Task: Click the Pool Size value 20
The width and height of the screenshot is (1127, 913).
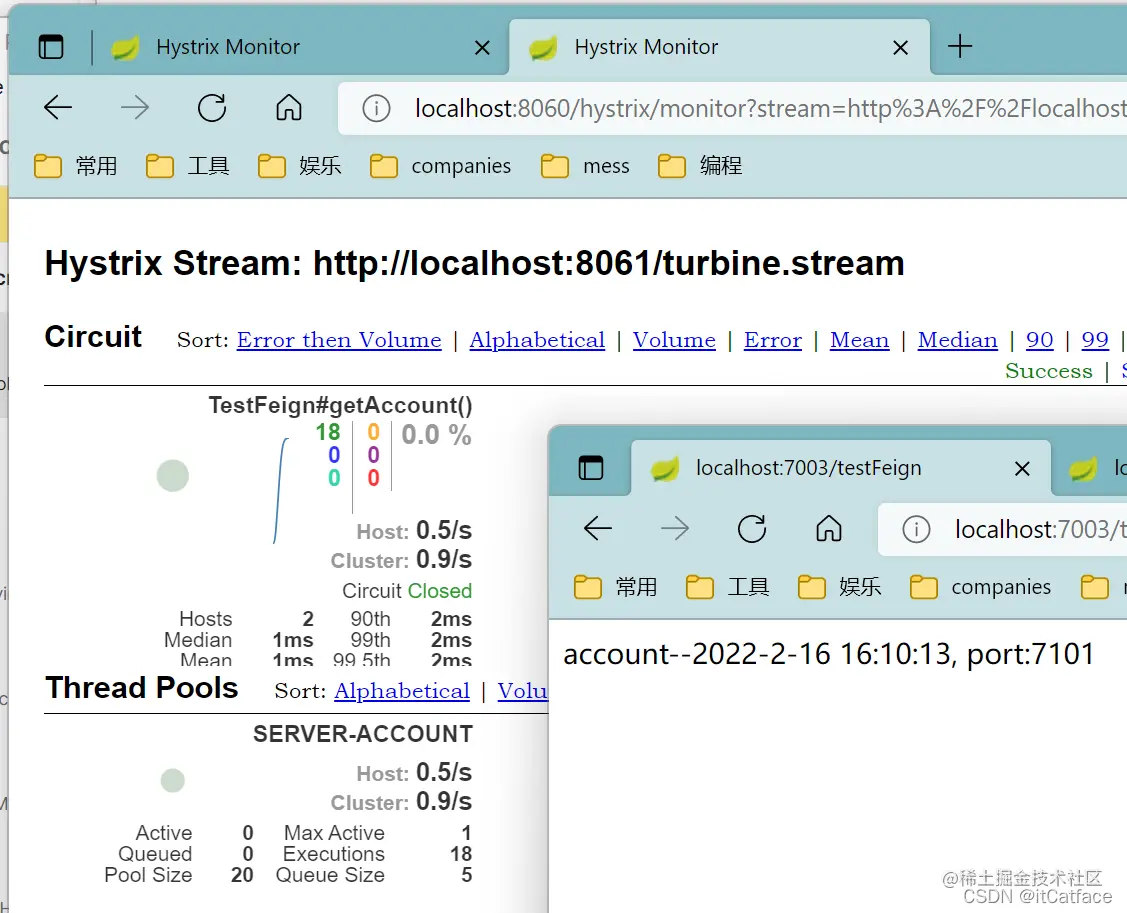Action: pyautogui.click(x=242, y=875)
